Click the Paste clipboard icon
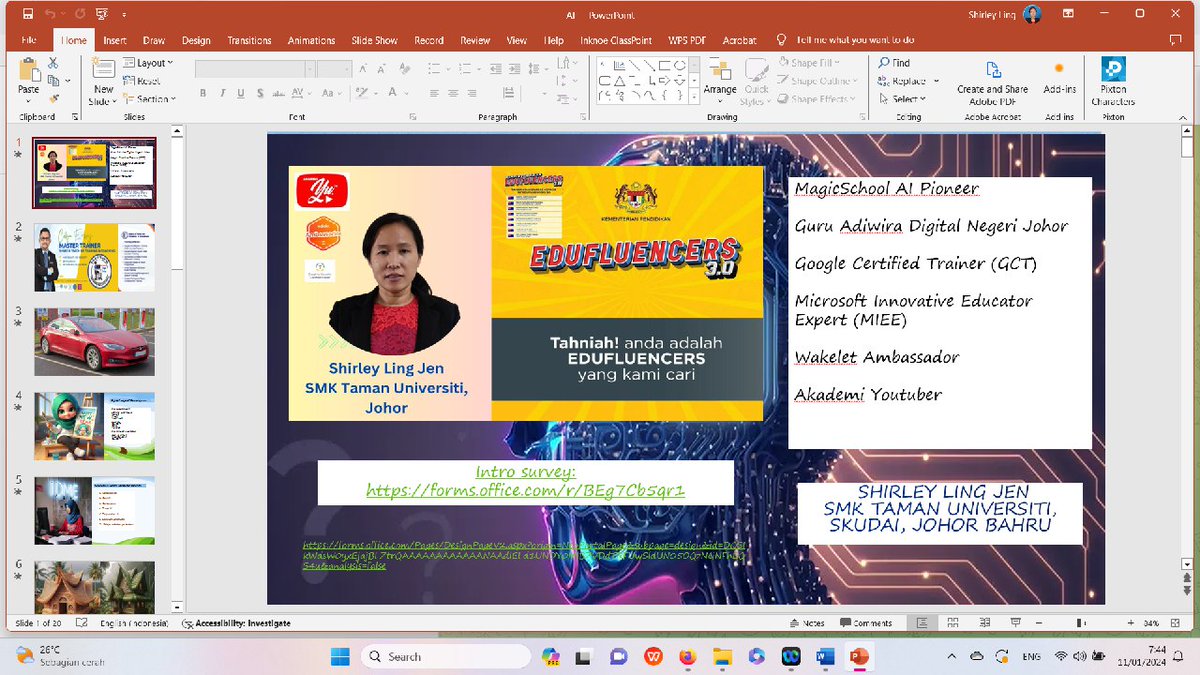Screen dimensions: 1200x675 tap(29, 70)
